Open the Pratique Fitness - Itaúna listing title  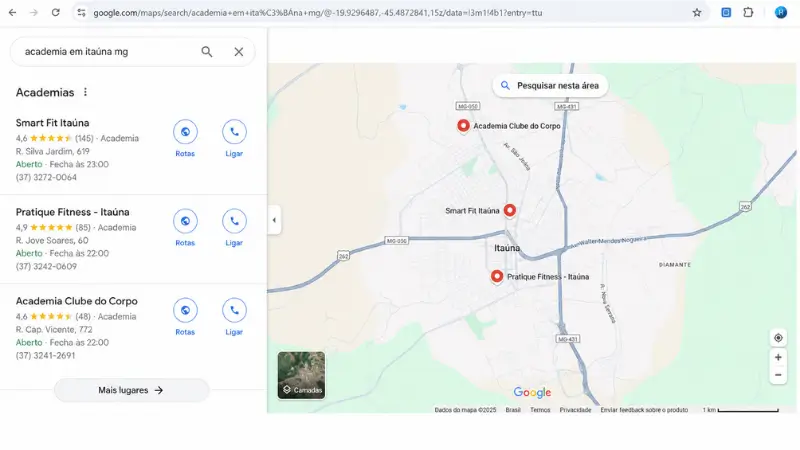[72, 212]
